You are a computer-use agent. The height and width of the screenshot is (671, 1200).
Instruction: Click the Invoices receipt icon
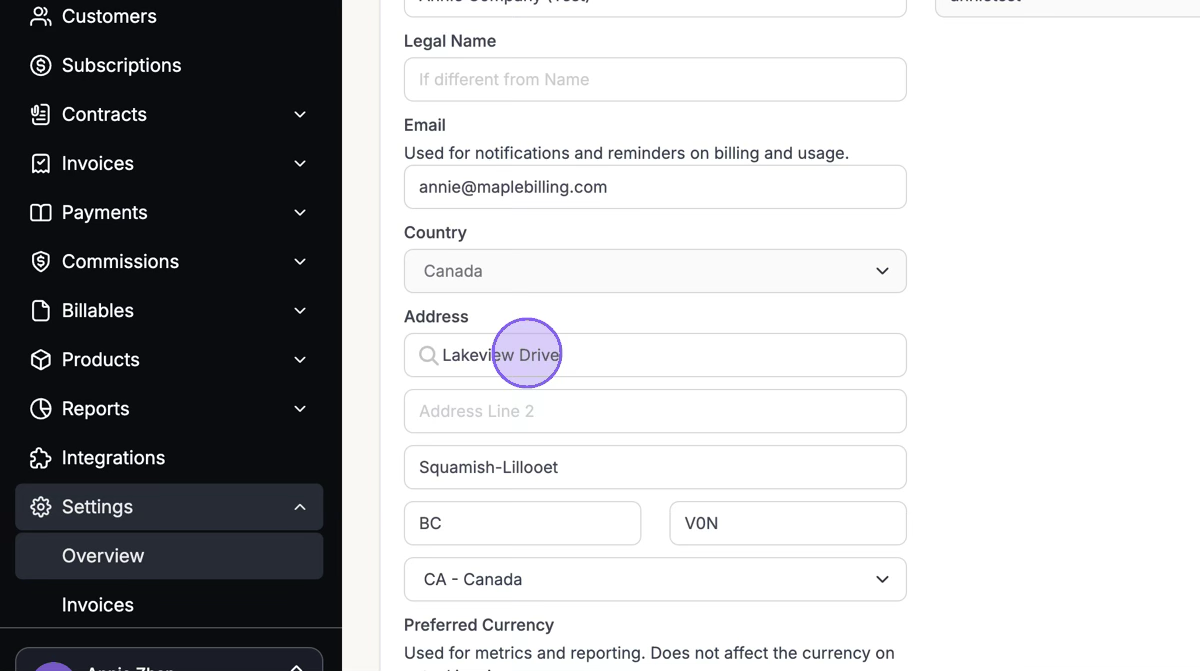[x=40, y=163]
